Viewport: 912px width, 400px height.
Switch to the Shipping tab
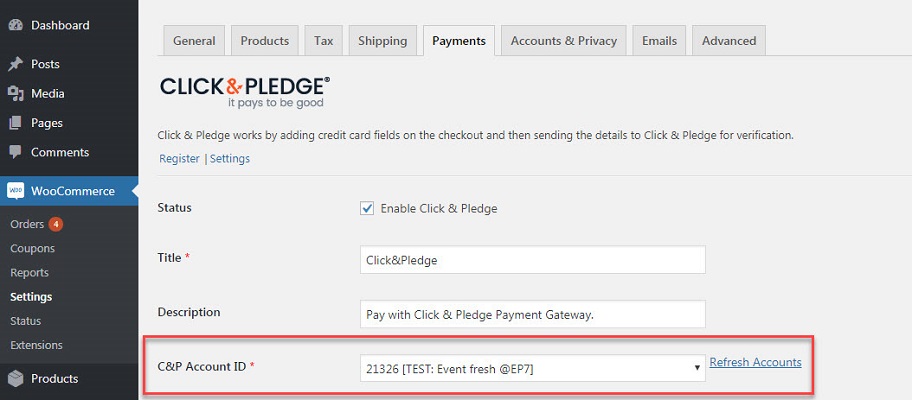pos(383,41)
